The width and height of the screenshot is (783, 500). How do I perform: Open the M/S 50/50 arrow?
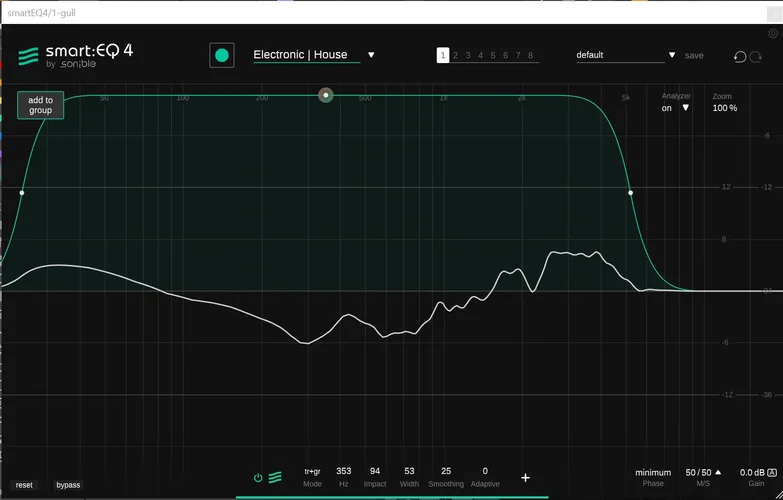tap(718, 472)
